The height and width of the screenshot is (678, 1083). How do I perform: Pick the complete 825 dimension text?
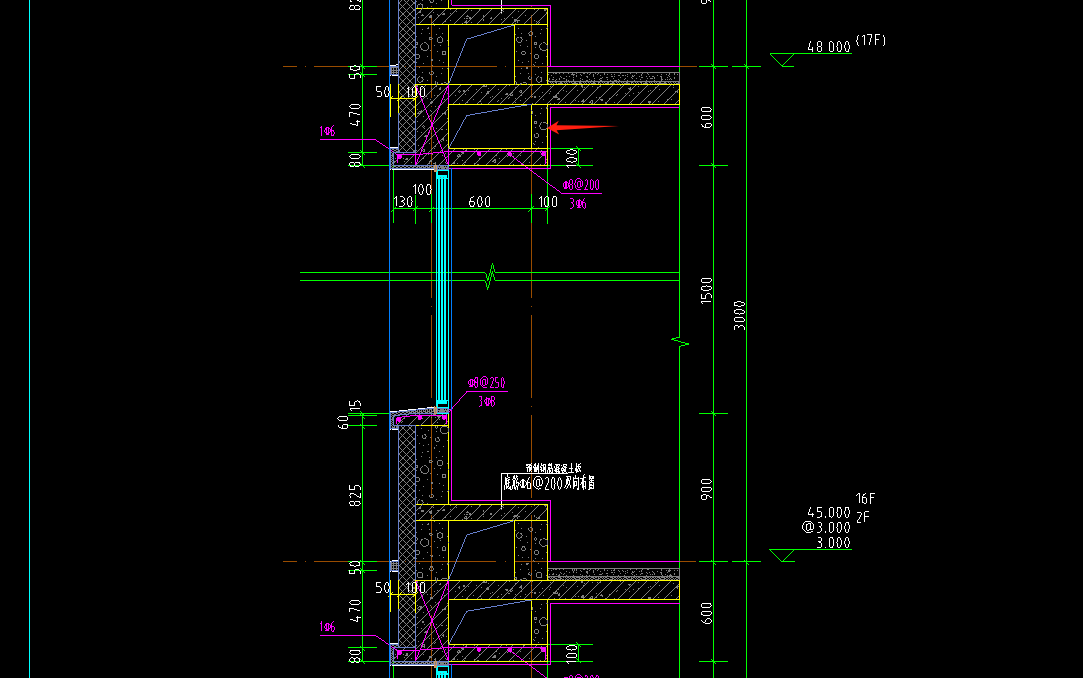pyautogui.click(x=355, y=496)
